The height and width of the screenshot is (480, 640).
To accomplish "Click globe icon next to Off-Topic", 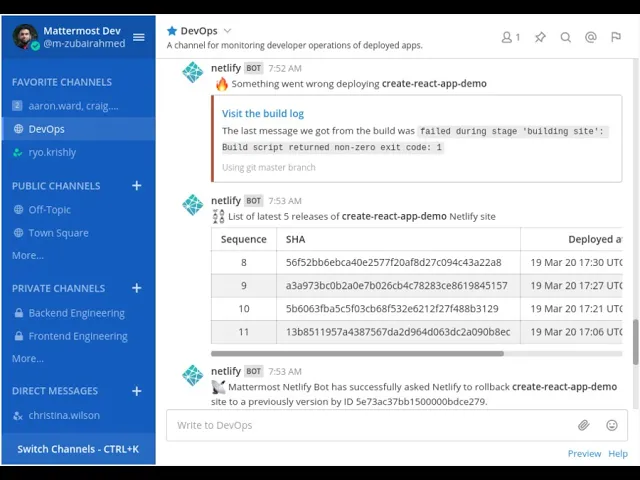I will click(x=18, y=210).
